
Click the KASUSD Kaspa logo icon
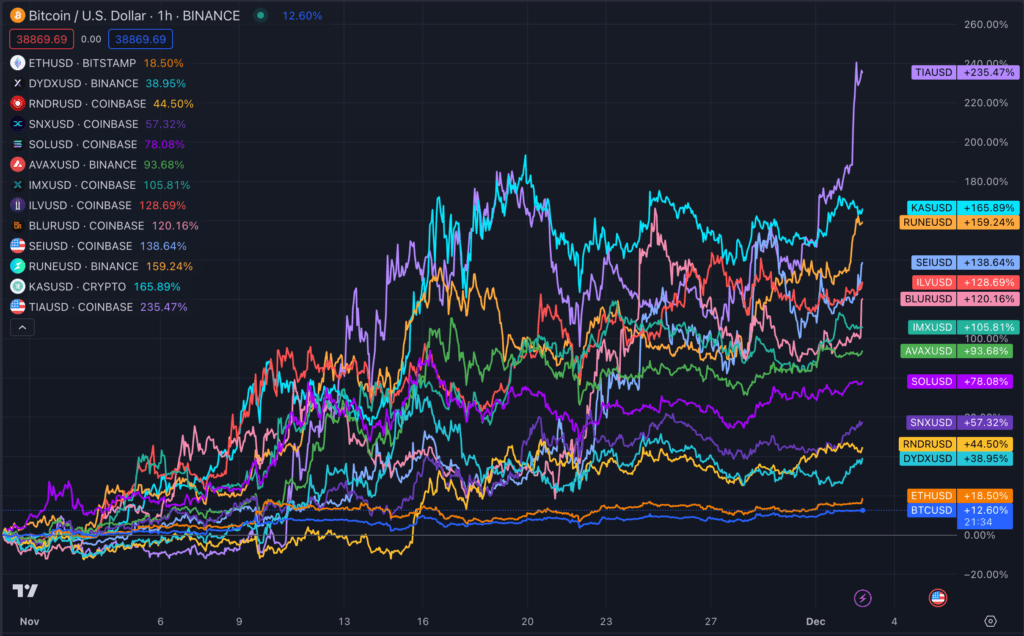[17, 286]
